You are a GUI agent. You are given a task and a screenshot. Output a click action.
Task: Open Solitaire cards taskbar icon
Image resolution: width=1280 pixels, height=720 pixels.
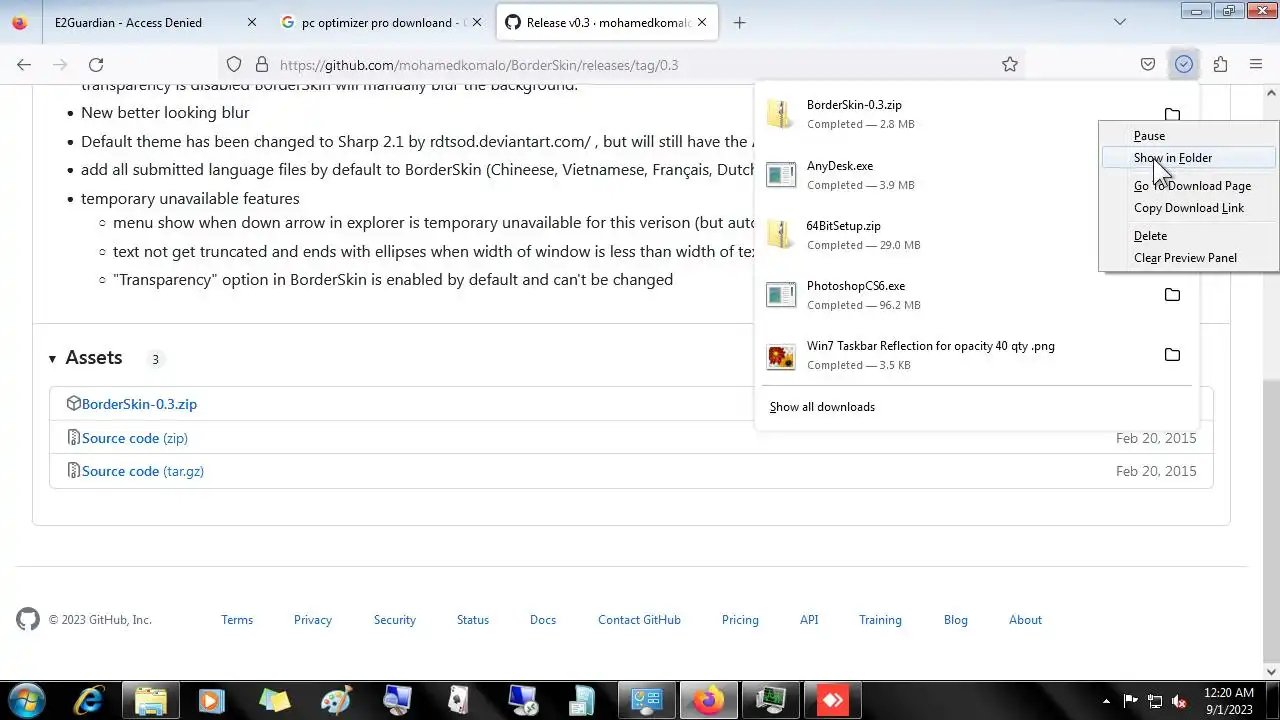(x=459, y=700)
